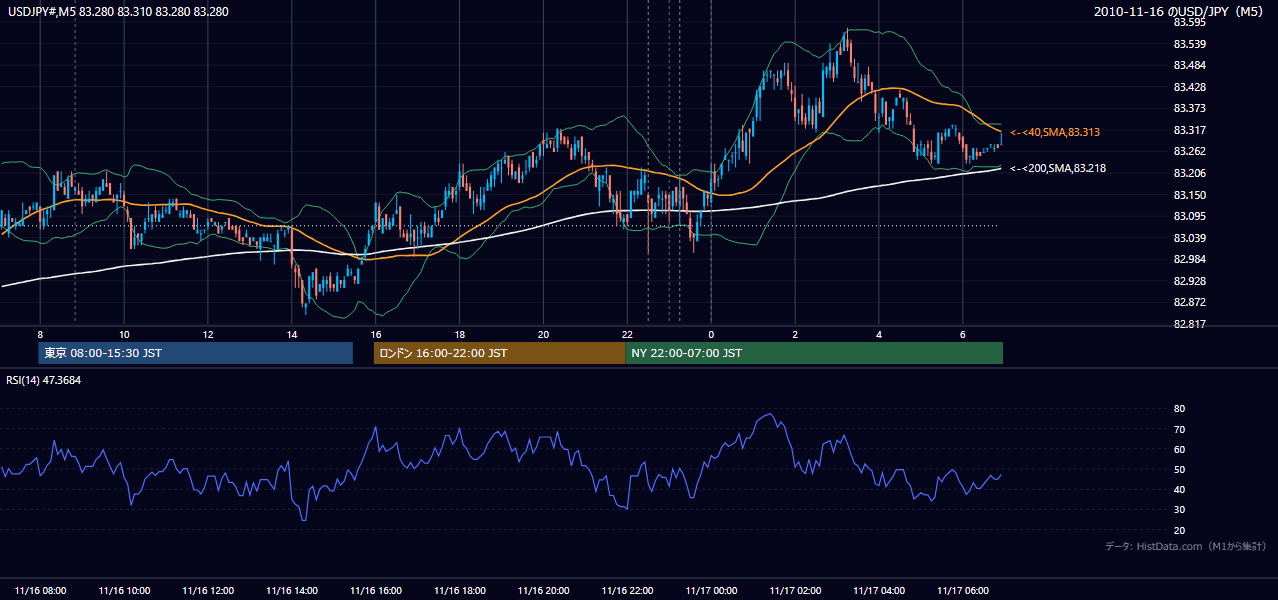The image size is (1278, 600).
Task: Click hour label 8 under the price chart
Action: 41,333
